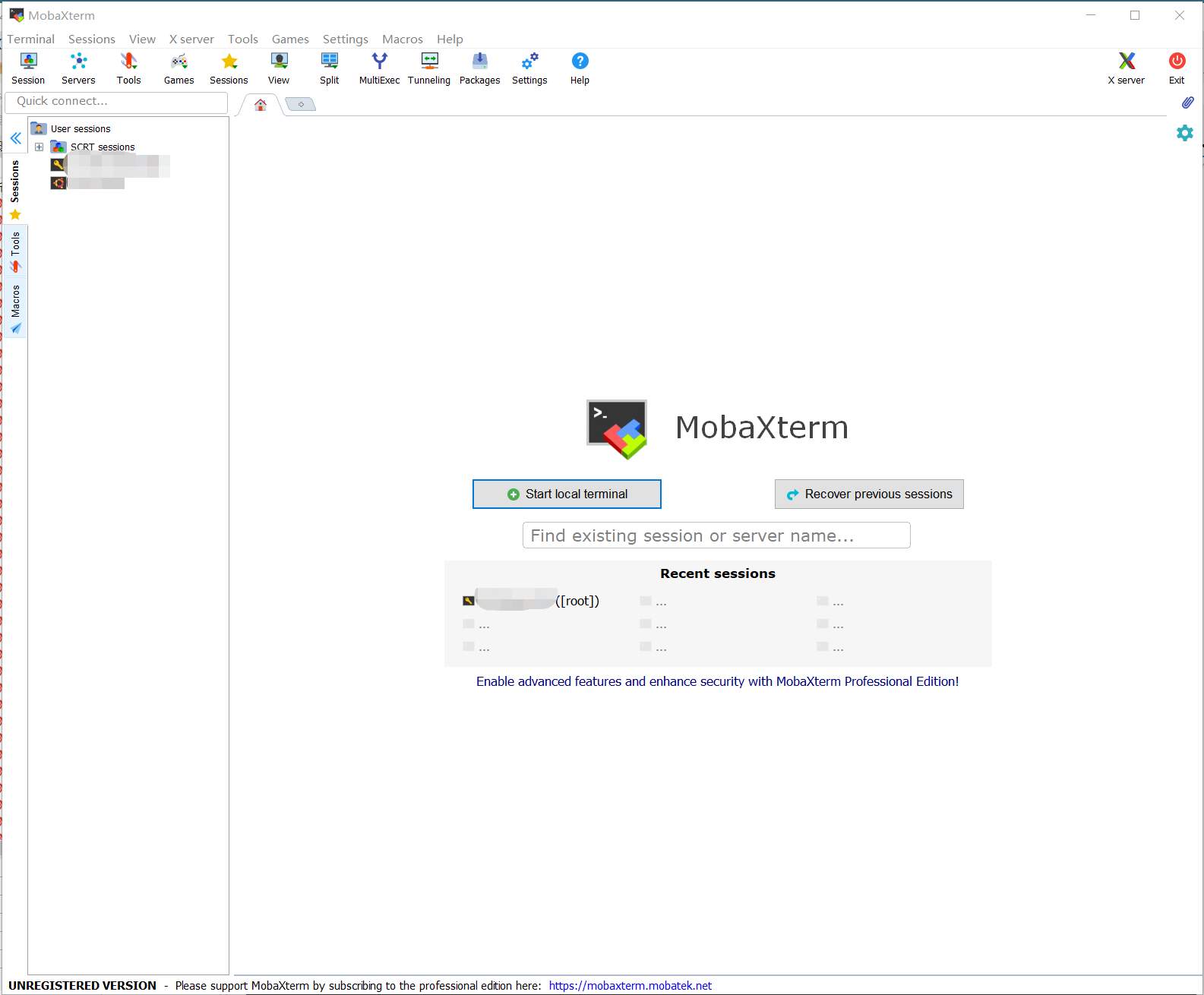This screenshot has width=1204, height=995.
Task: Focus the Find existing session search box
Action: pyautogui.click(x=716, y=535)
